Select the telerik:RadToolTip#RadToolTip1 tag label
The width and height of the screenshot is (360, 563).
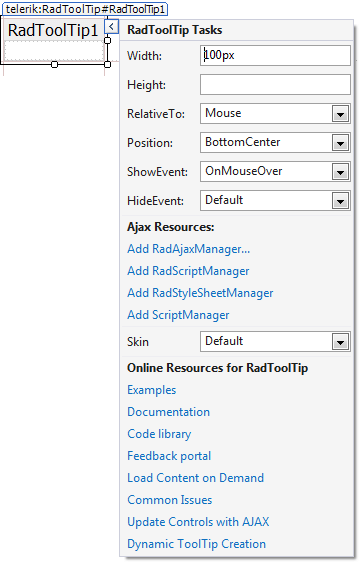click(85, 9)
